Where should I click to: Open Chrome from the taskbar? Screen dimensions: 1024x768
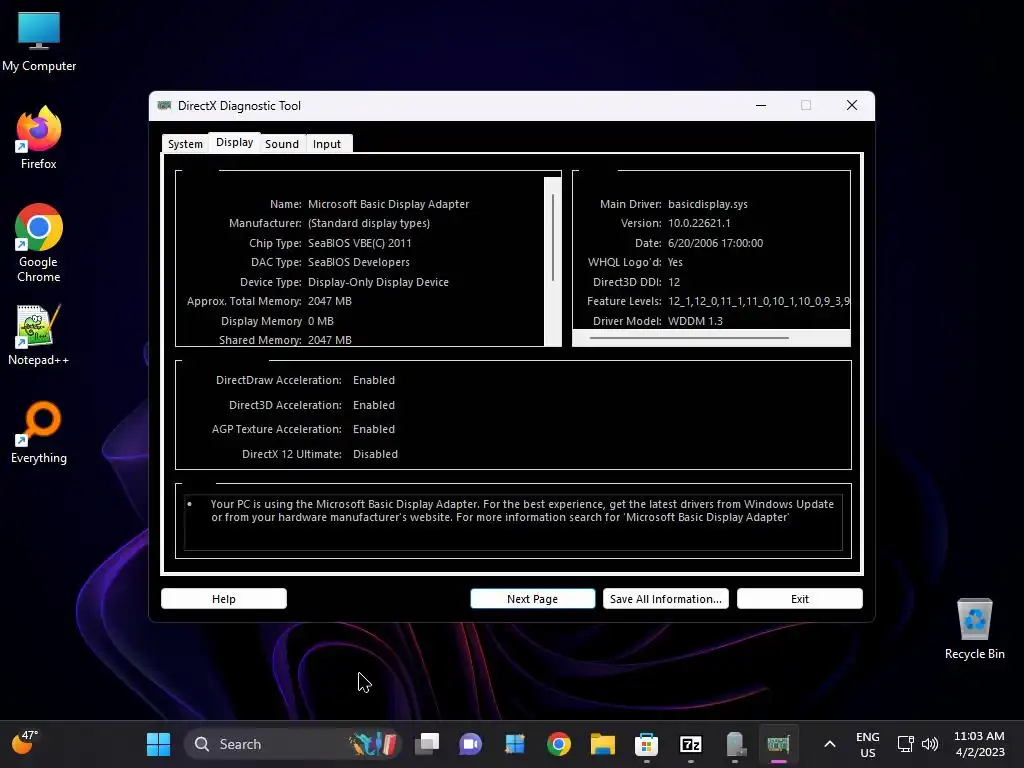(x=558, y=744)
